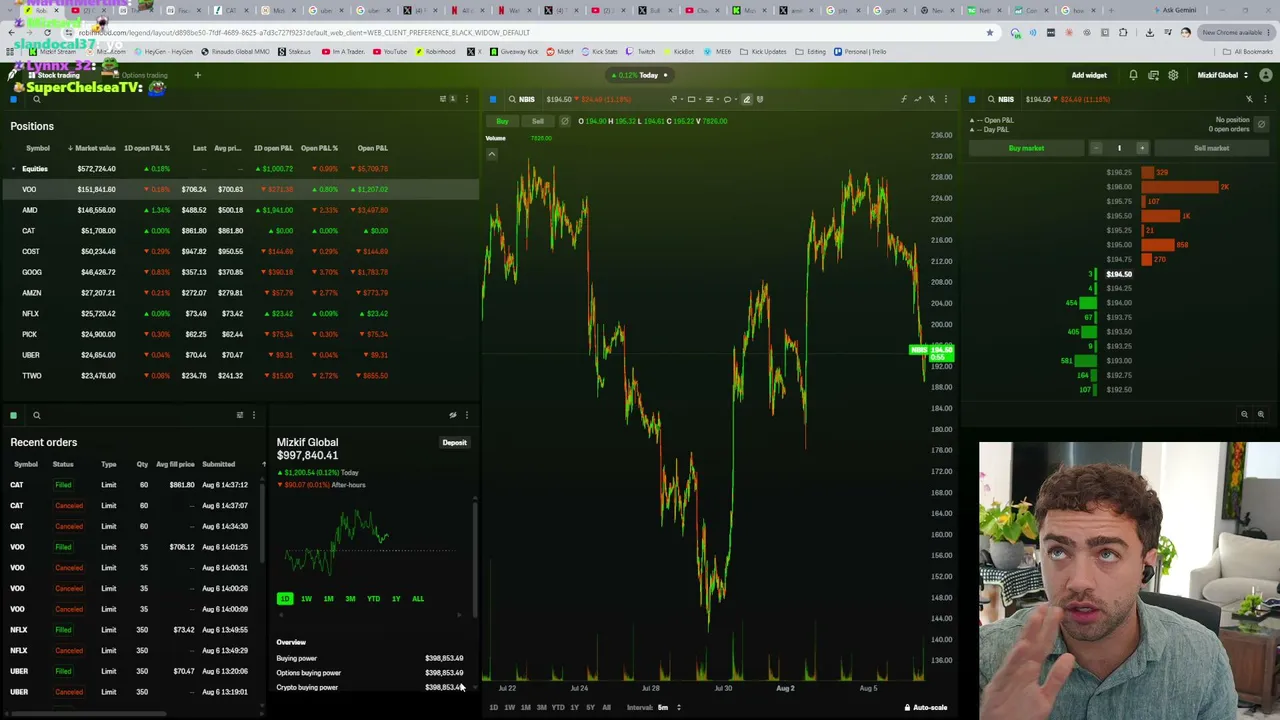Click the chart Buy button
This screenshot has width=1280, height=720.
(x=502, y=121)
